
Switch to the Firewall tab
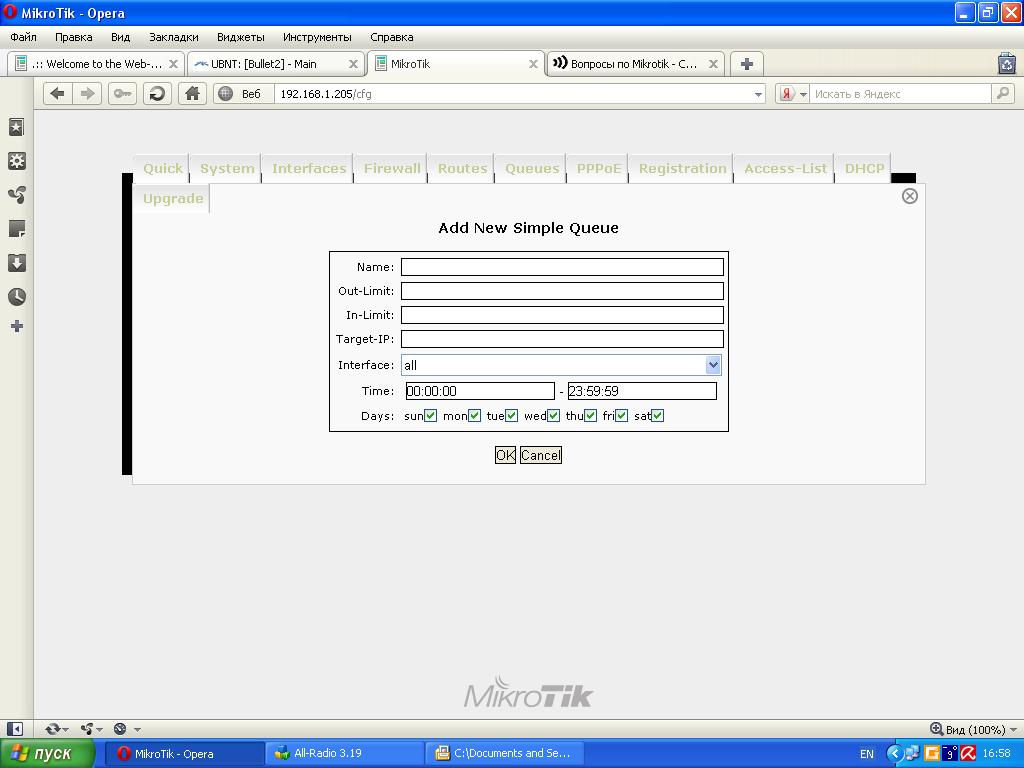(392, 168)
